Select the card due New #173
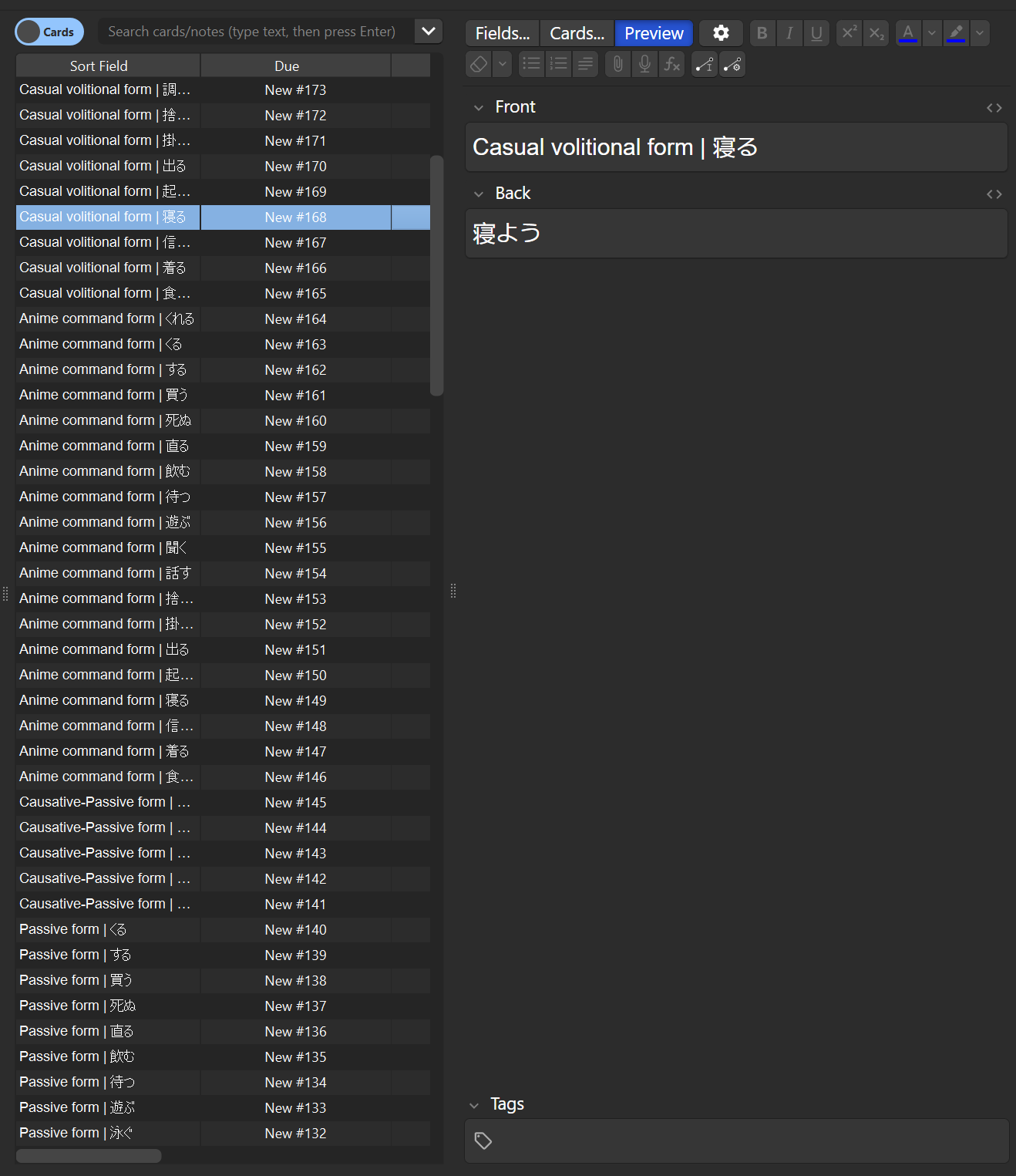This screenshot has height=1176, width=1016. click(x=223, y=89)
